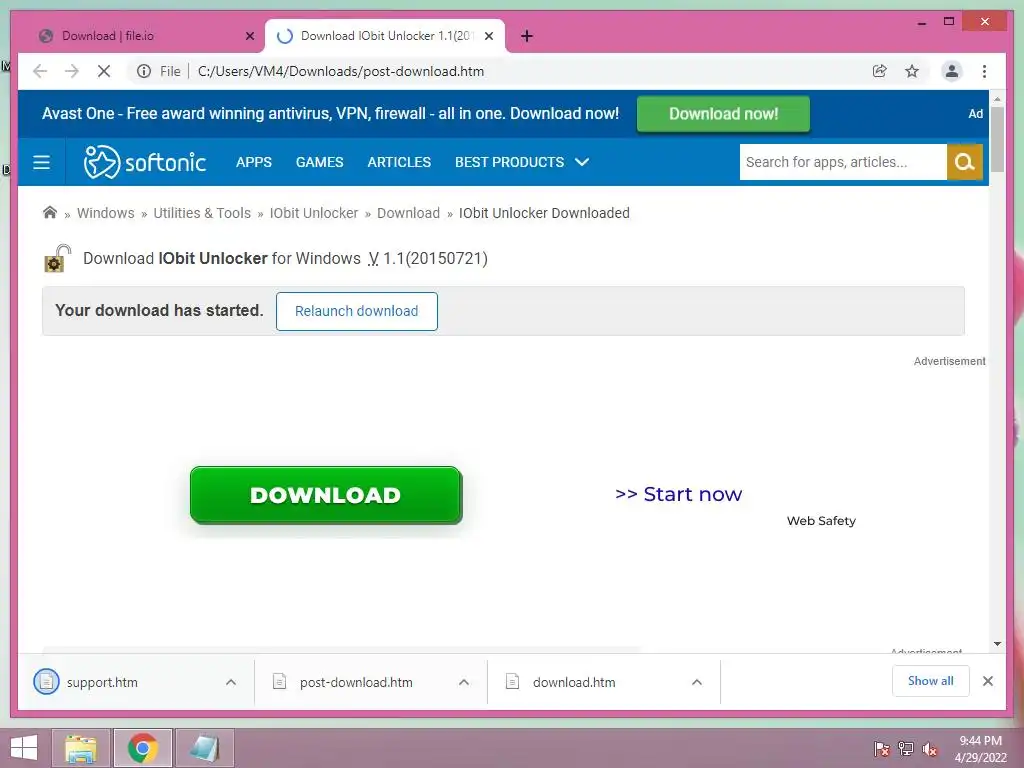The image size is (1024, 768).
Task: Open IObit Unlocker breadcrumb link
Action: click(x=313, y=213)
